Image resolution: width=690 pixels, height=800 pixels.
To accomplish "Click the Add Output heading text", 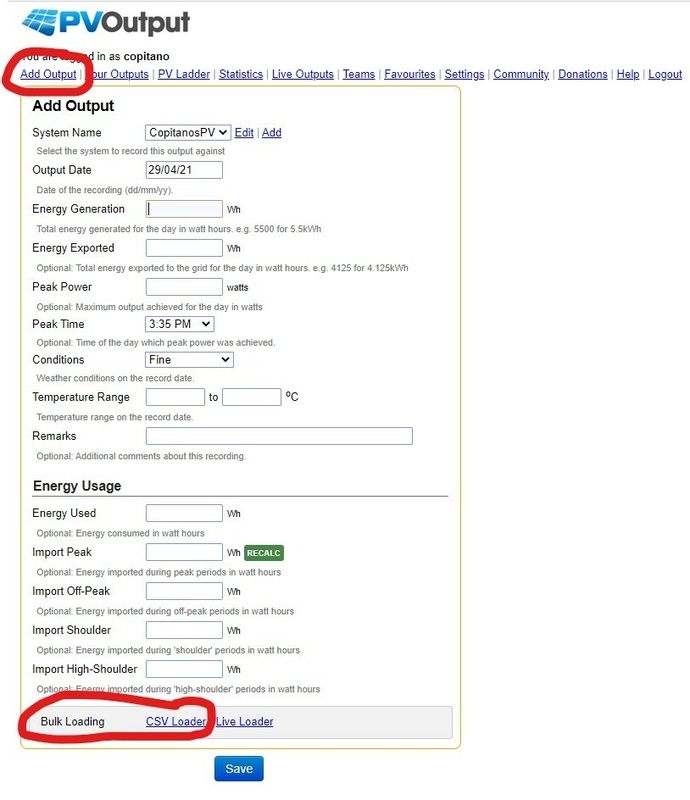I will (73, 106).
